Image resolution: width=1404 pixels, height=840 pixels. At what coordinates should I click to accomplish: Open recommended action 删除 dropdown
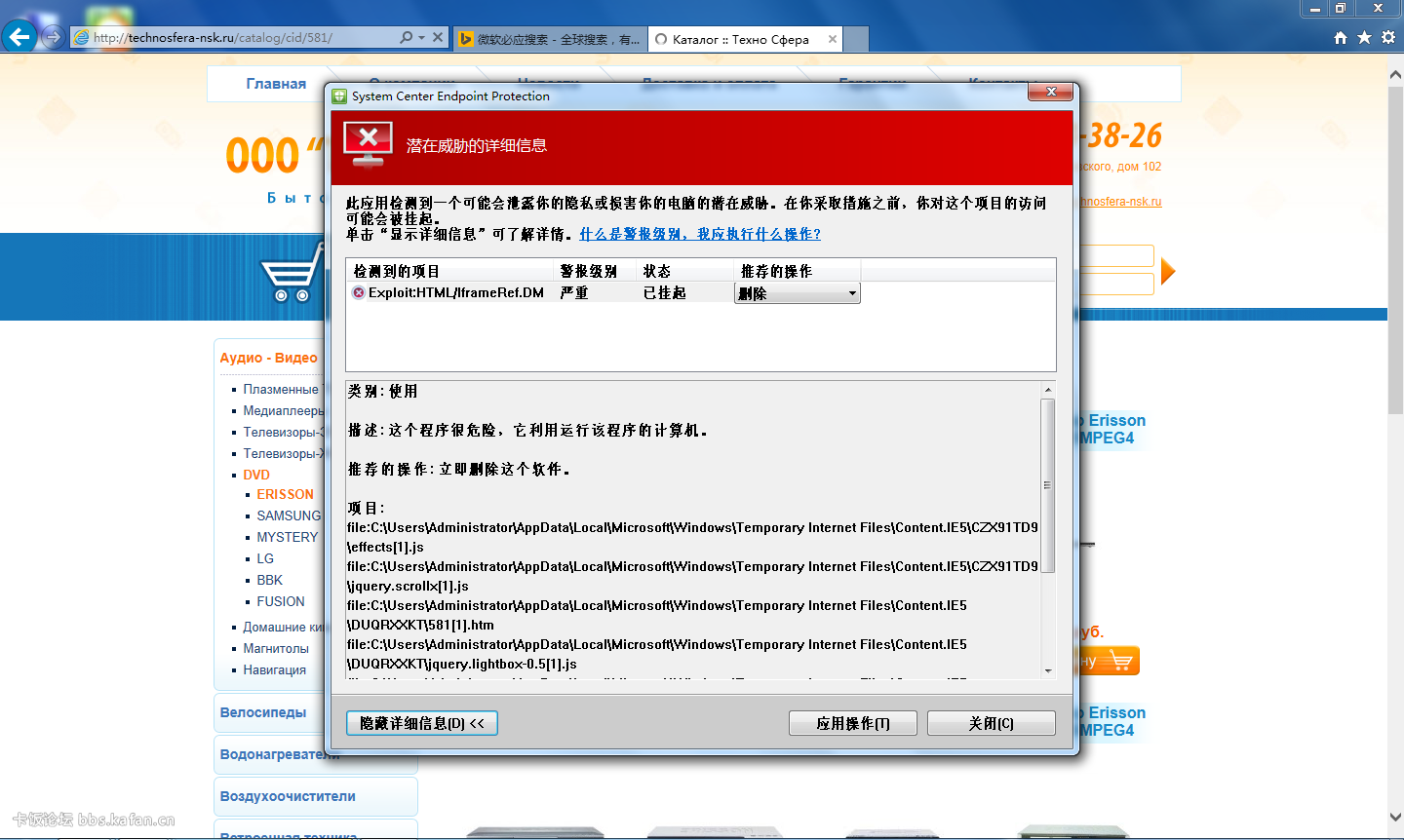coord(798,292)
